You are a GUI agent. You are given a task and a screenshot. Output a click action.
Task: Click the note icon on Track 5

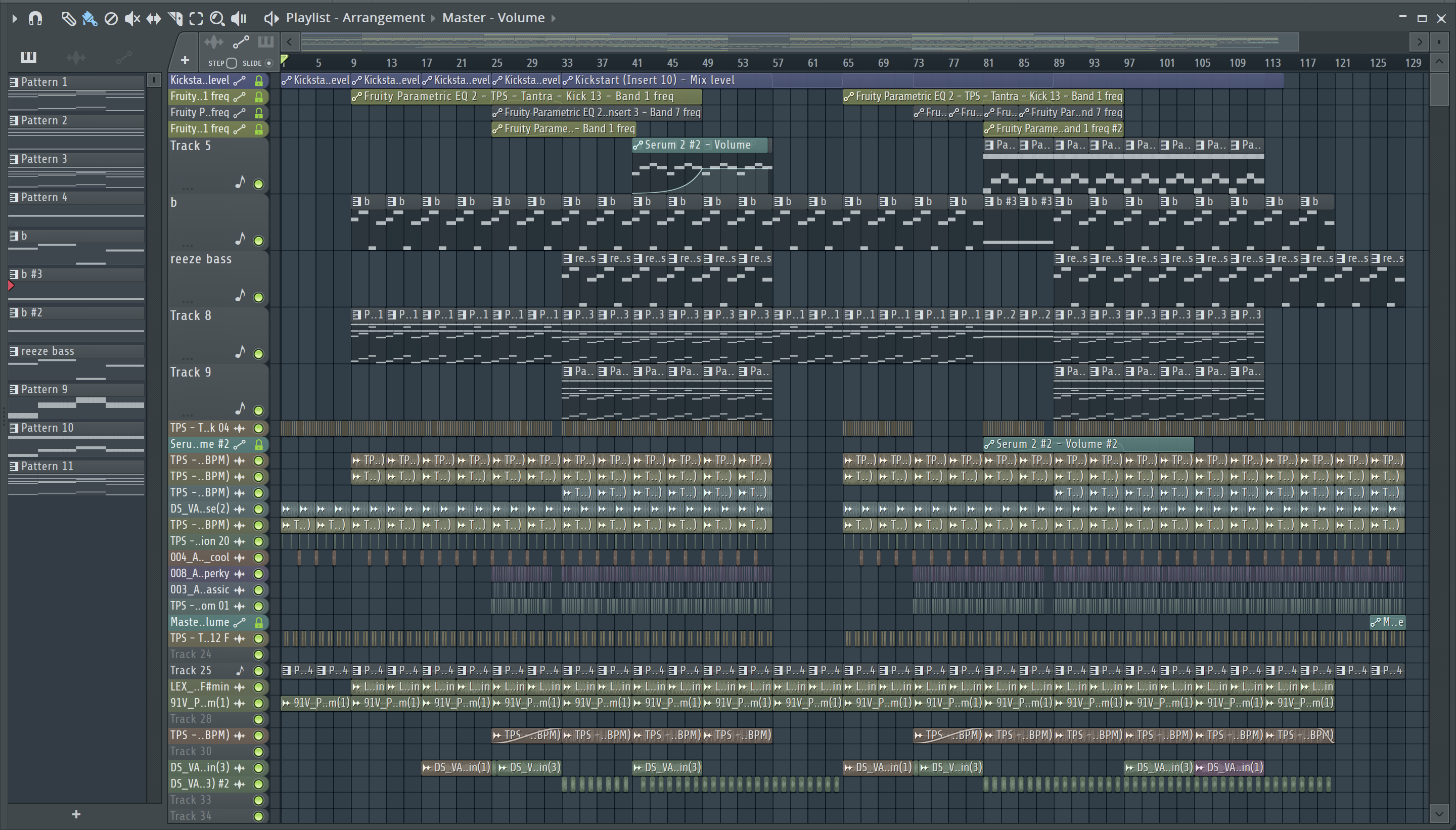coord(241,182)
